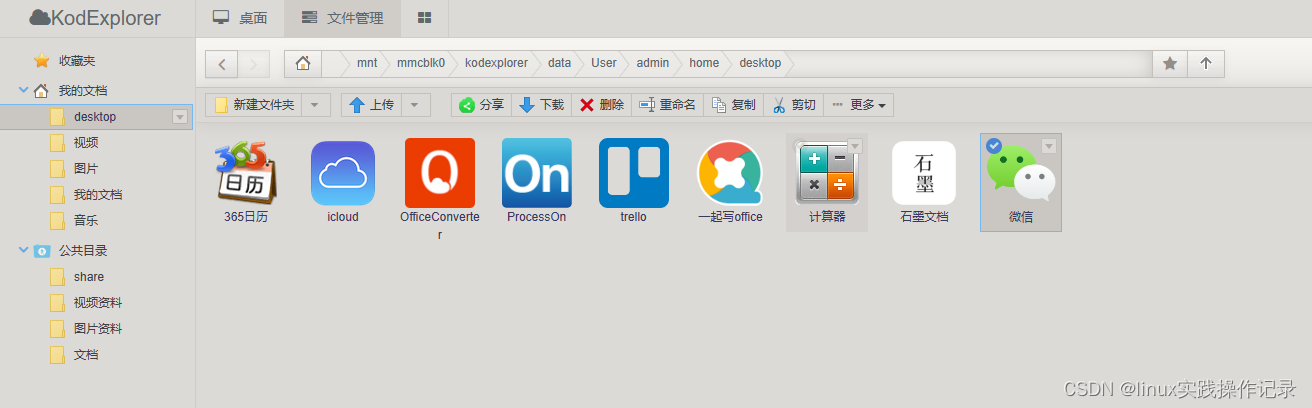This screenshot has width=1312, height=408.
Task: Collapse the 公共目录 tree node
Action: tap(24, 250)
